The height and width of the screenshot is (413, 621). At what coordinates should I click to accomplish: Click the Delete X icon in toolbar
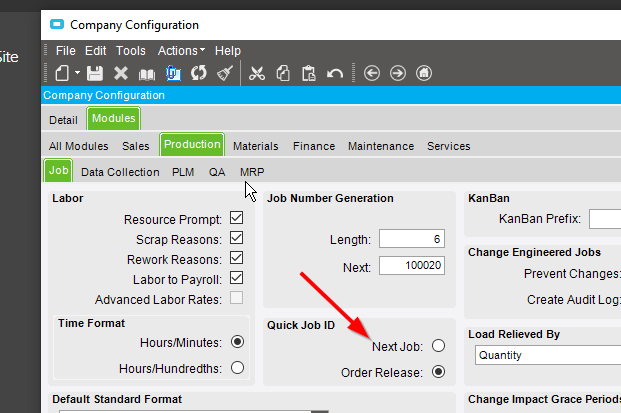click(121, 73)
